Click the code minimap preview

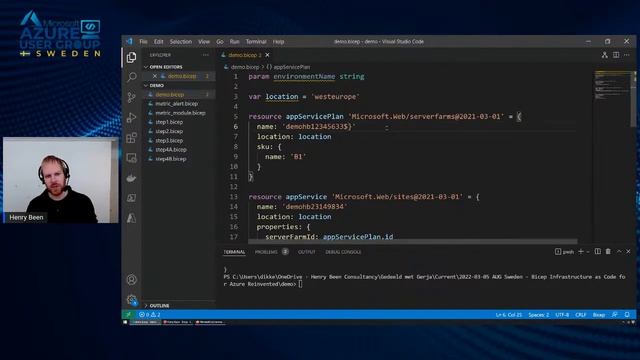[x=612, y=86]
